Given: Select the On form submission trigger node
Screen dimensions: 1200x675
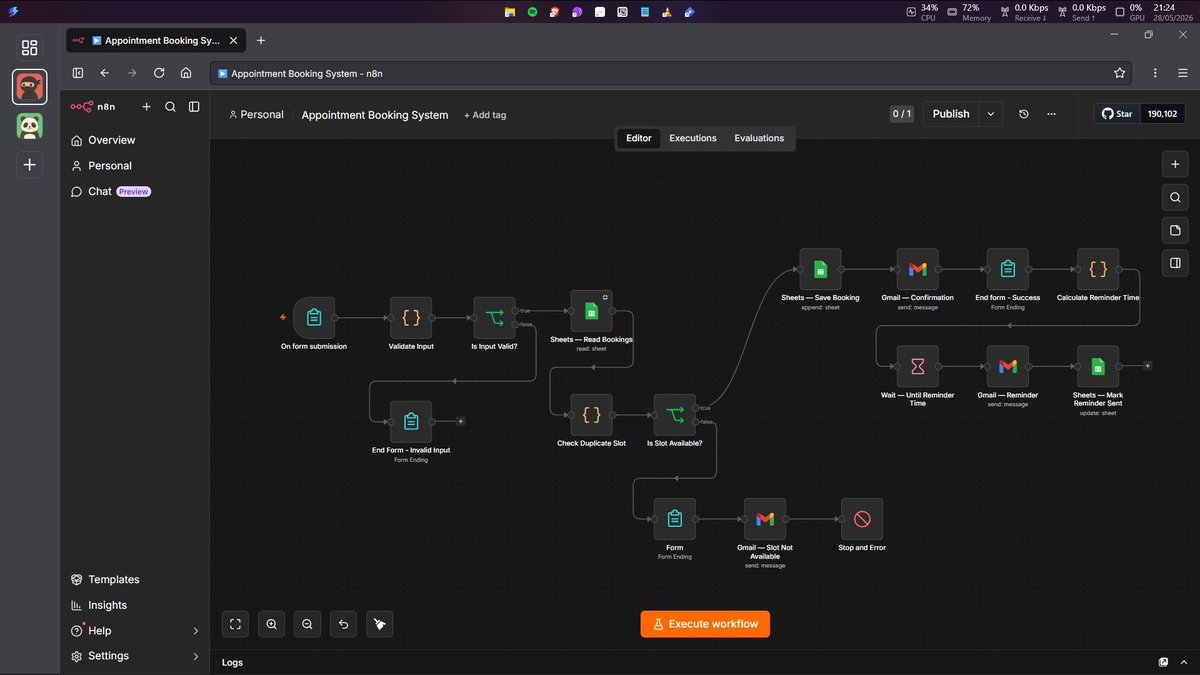Looking at the screenshot, I should pyautogui.click(x=314, y=318).
